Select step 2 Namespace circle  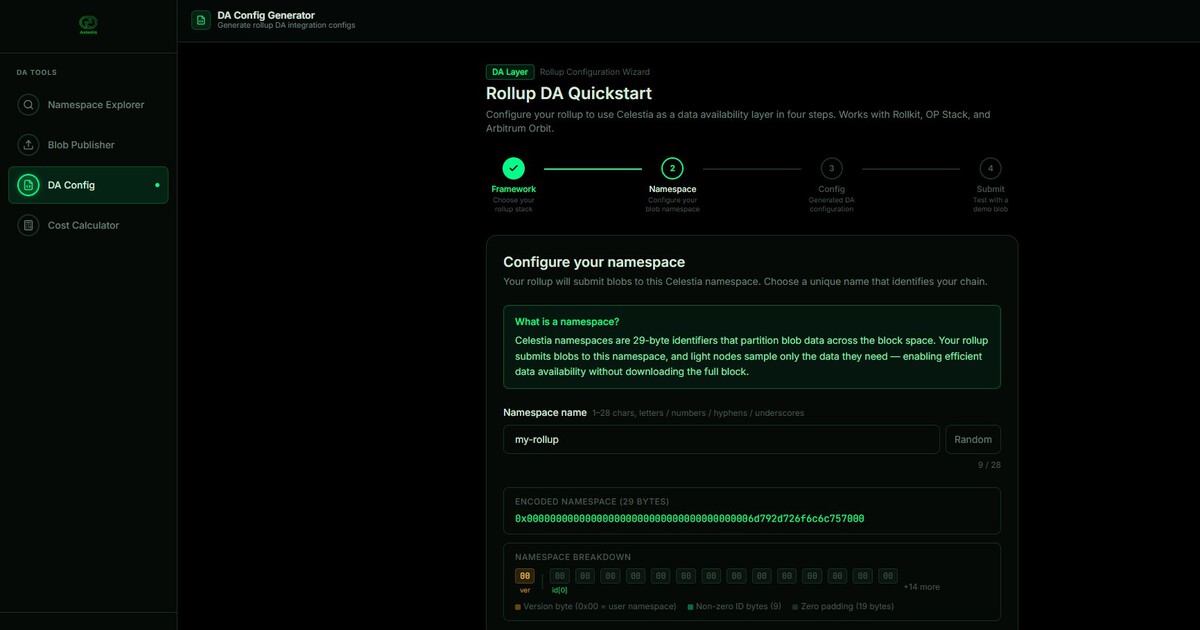tap(672, 168)
